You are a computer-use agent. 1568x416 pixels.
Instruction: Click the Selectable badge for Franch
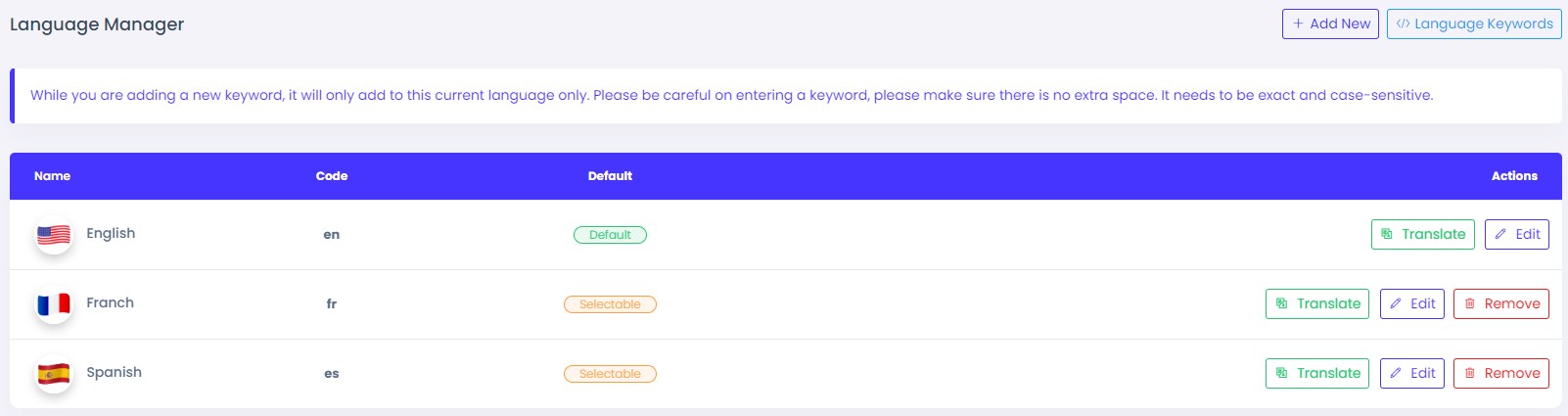tap(610, 304)
